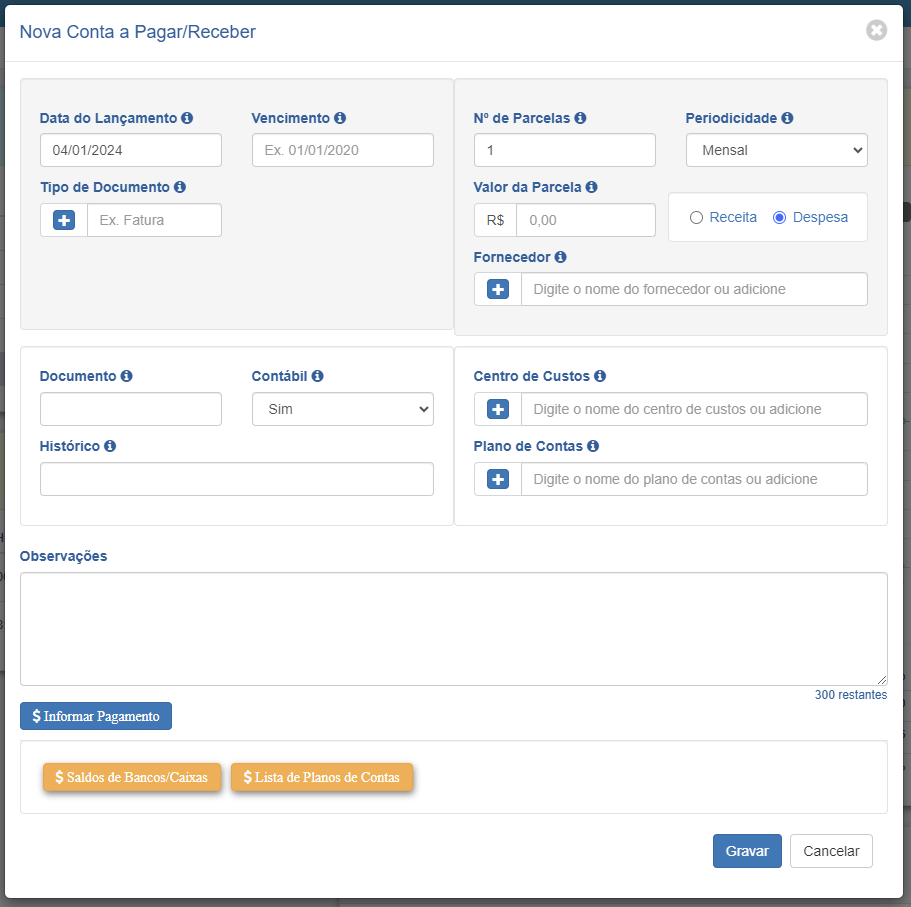Select the Despesa radio option
911x907 pixels.
(x=780, y=218)
